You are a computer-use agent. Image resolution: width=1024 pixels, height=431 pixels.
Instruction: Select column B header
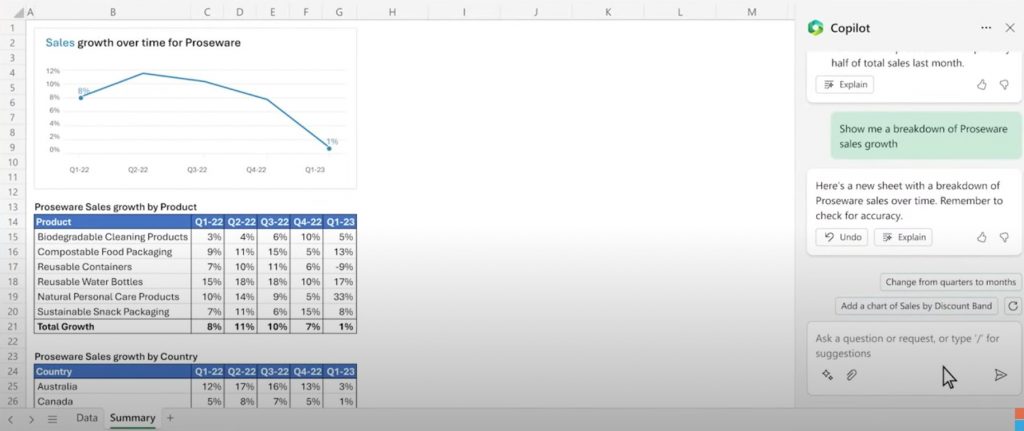[113, 12]
